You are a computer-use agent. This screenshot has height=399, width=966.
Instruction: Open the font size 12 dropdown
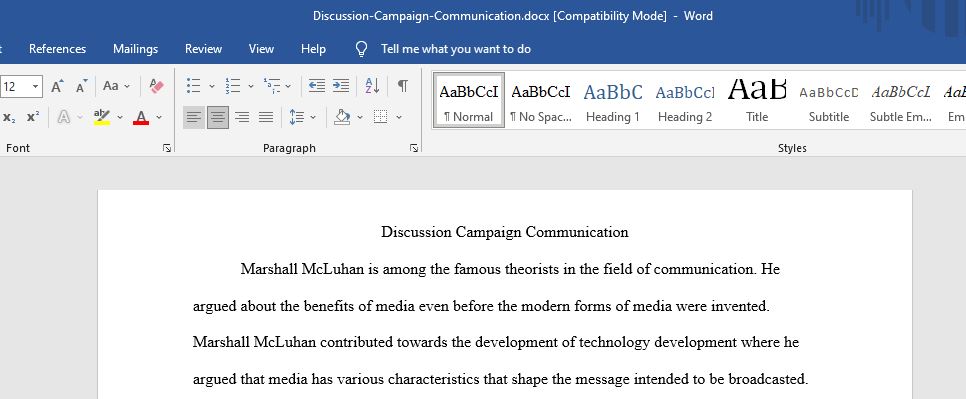point(35,86)
